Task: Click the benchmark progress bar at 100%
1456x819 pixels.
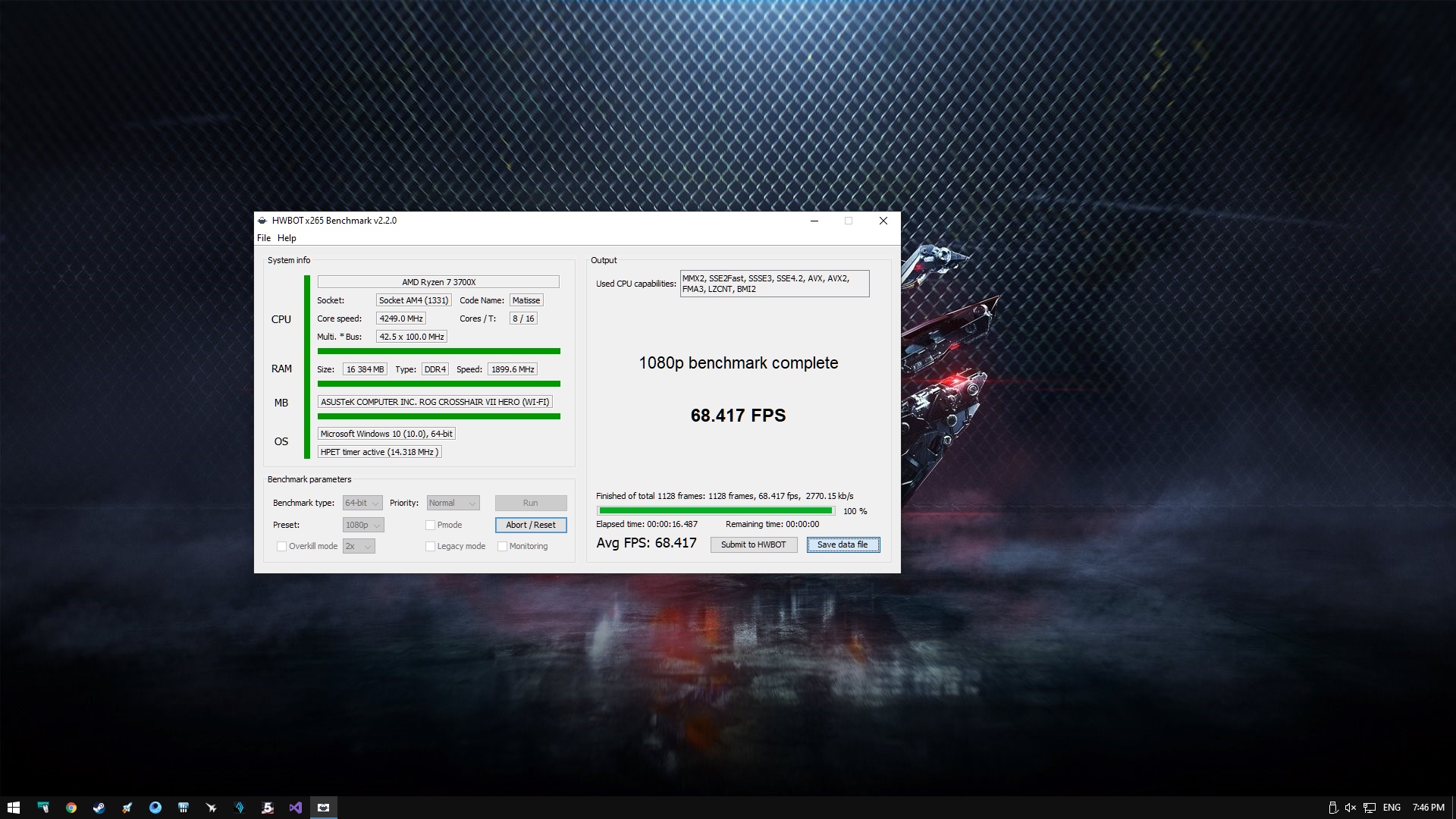Action: (716, 511)
